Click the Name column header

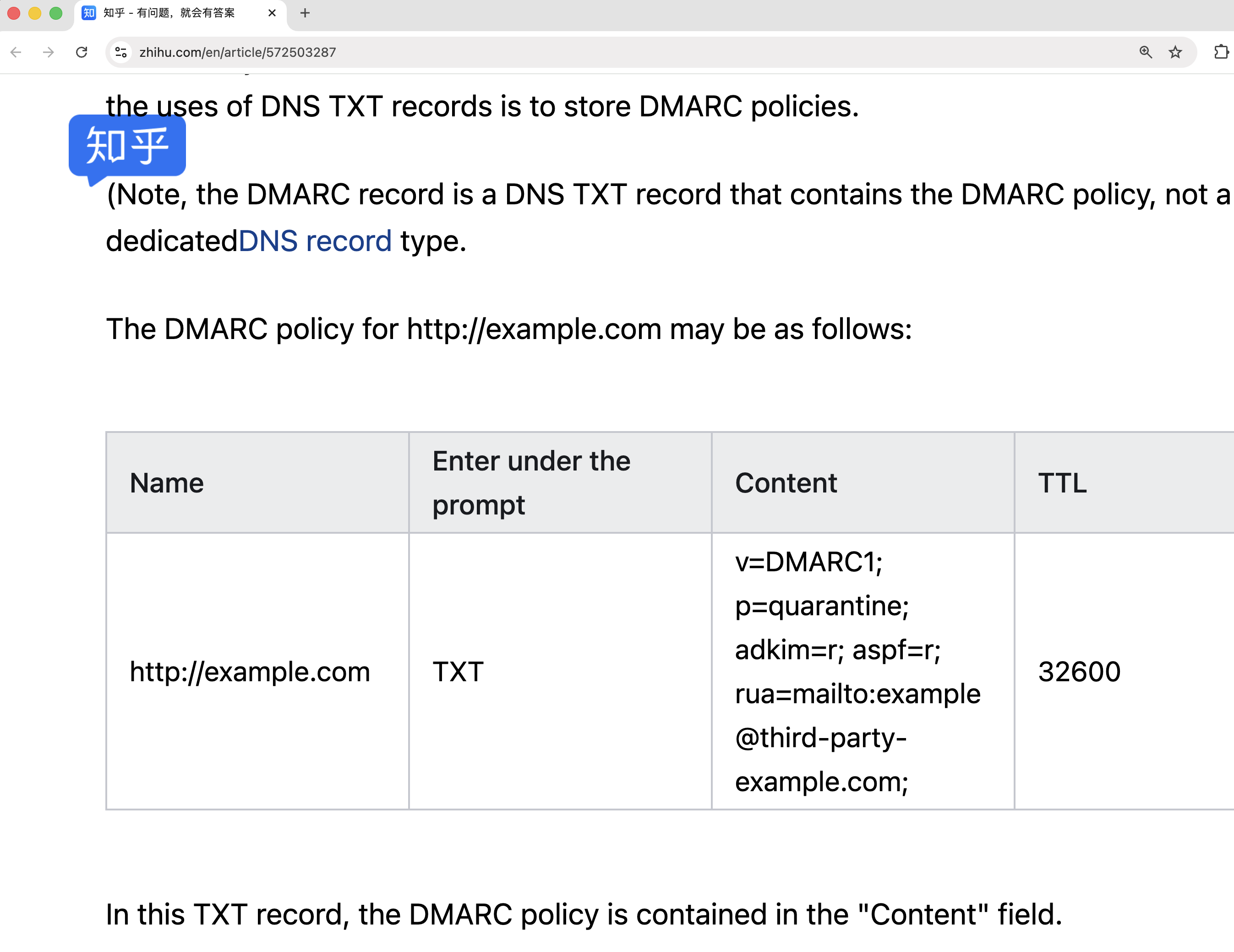(x=257, y=482)
